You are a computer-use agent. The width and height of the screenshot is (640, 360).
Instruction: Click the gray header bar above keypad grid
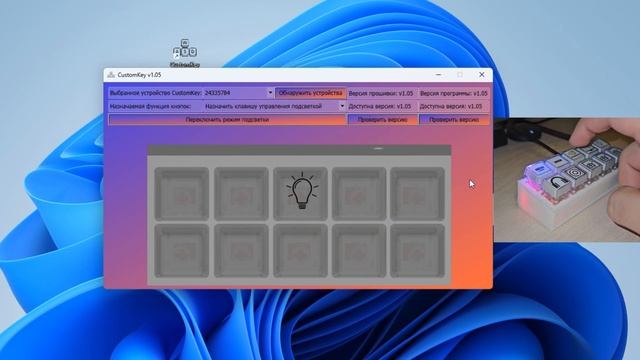point(299,150)
